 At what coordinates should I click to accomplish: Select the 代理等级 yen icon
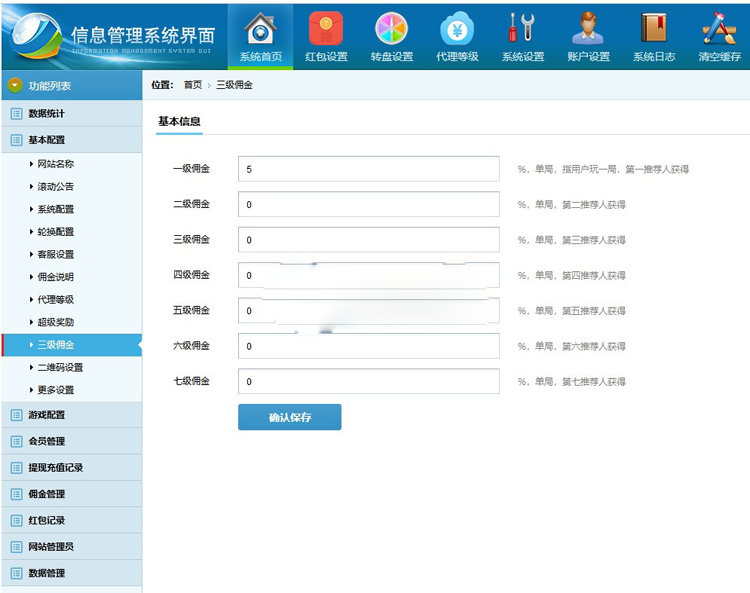457,29
